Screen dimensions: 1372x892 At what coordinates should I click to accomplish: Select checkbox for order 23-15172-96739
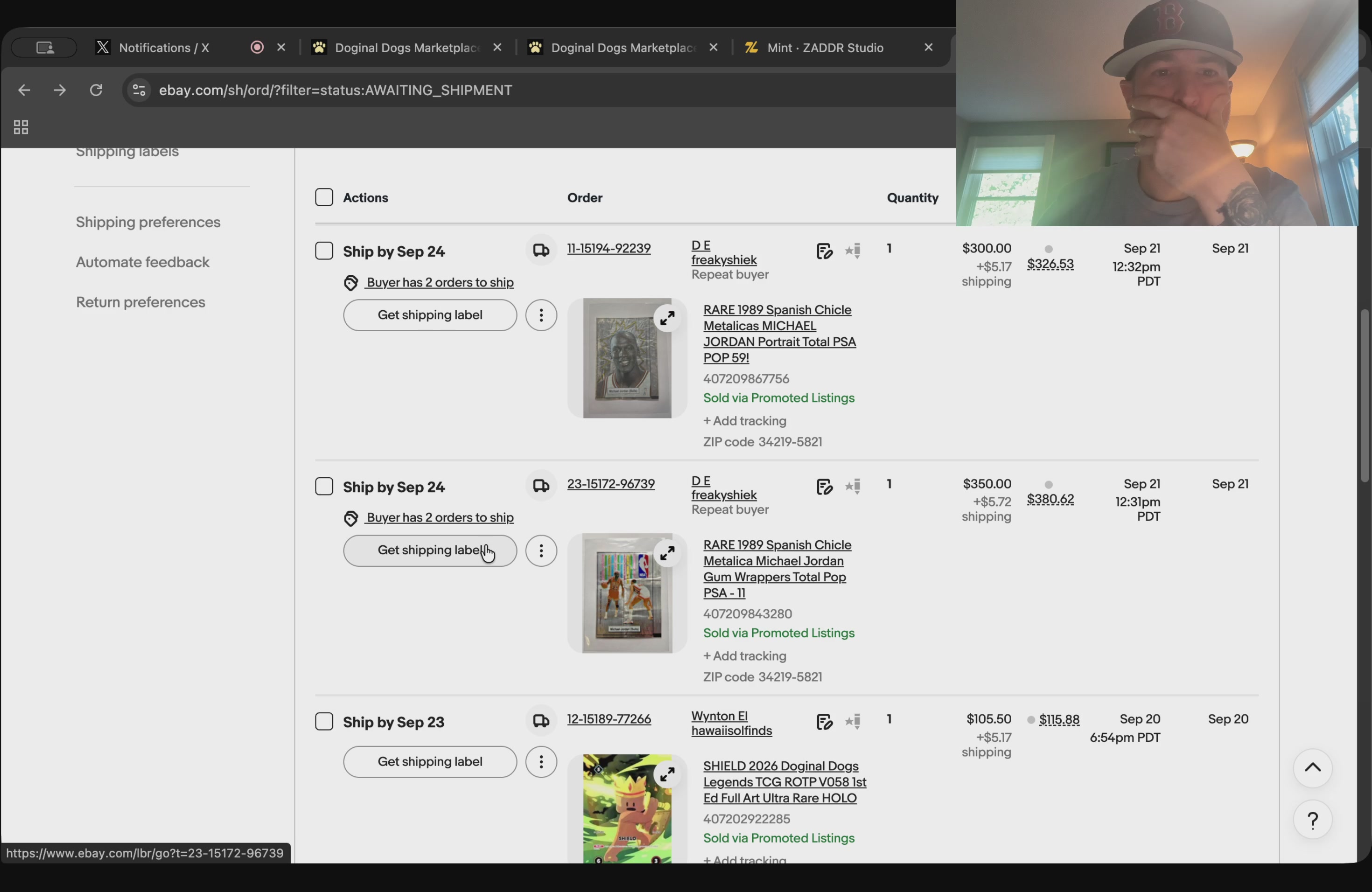324,487
